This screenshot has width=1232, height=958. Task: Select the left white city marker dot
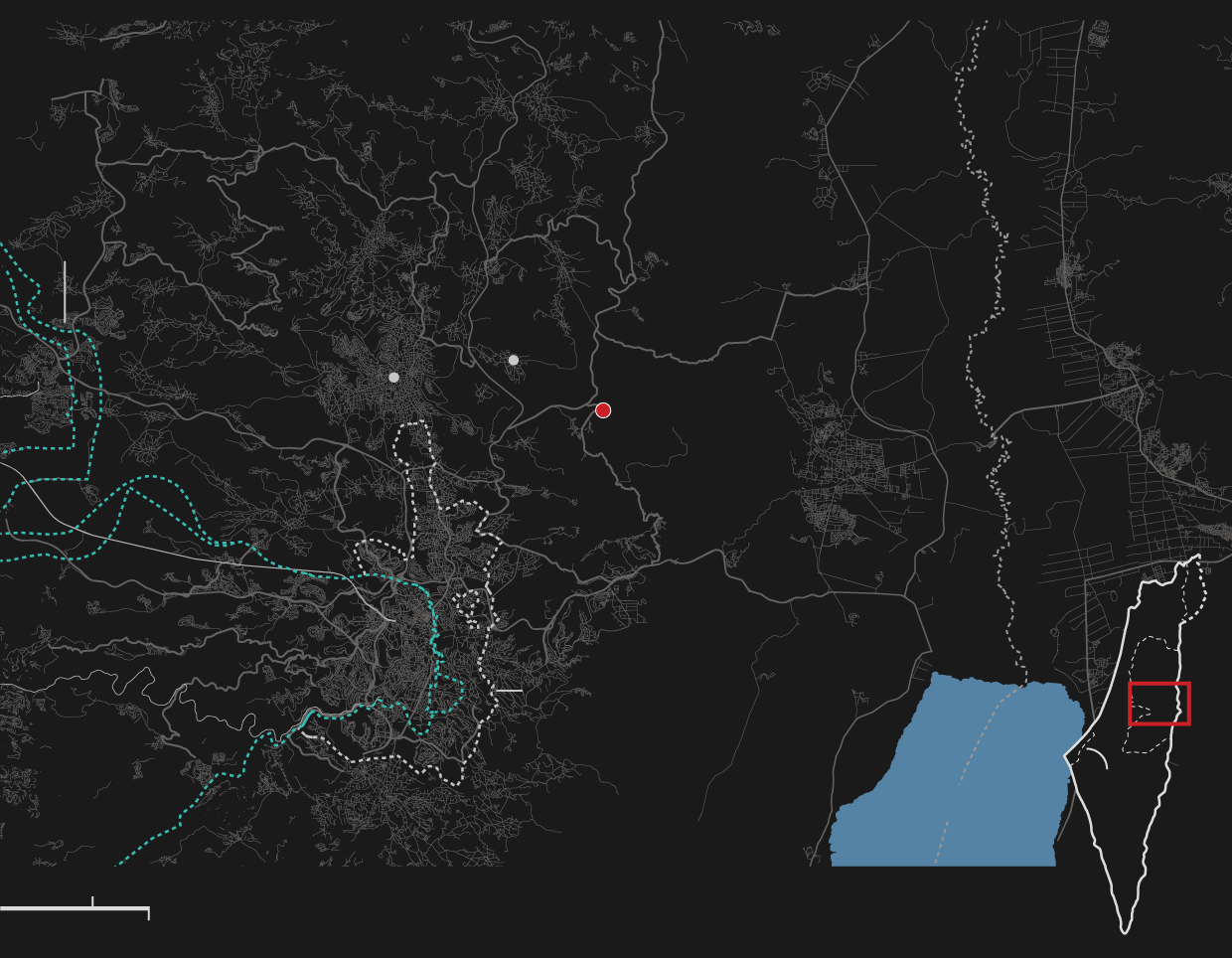[x=393, y=378]
